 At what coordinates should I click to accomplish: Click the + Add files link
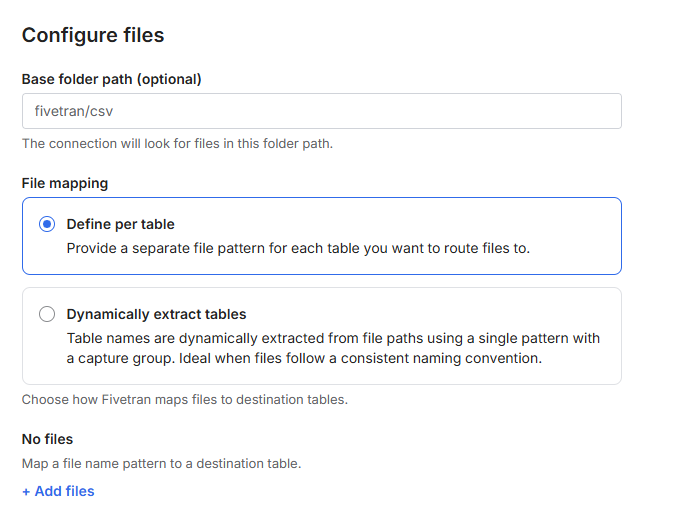58,491
